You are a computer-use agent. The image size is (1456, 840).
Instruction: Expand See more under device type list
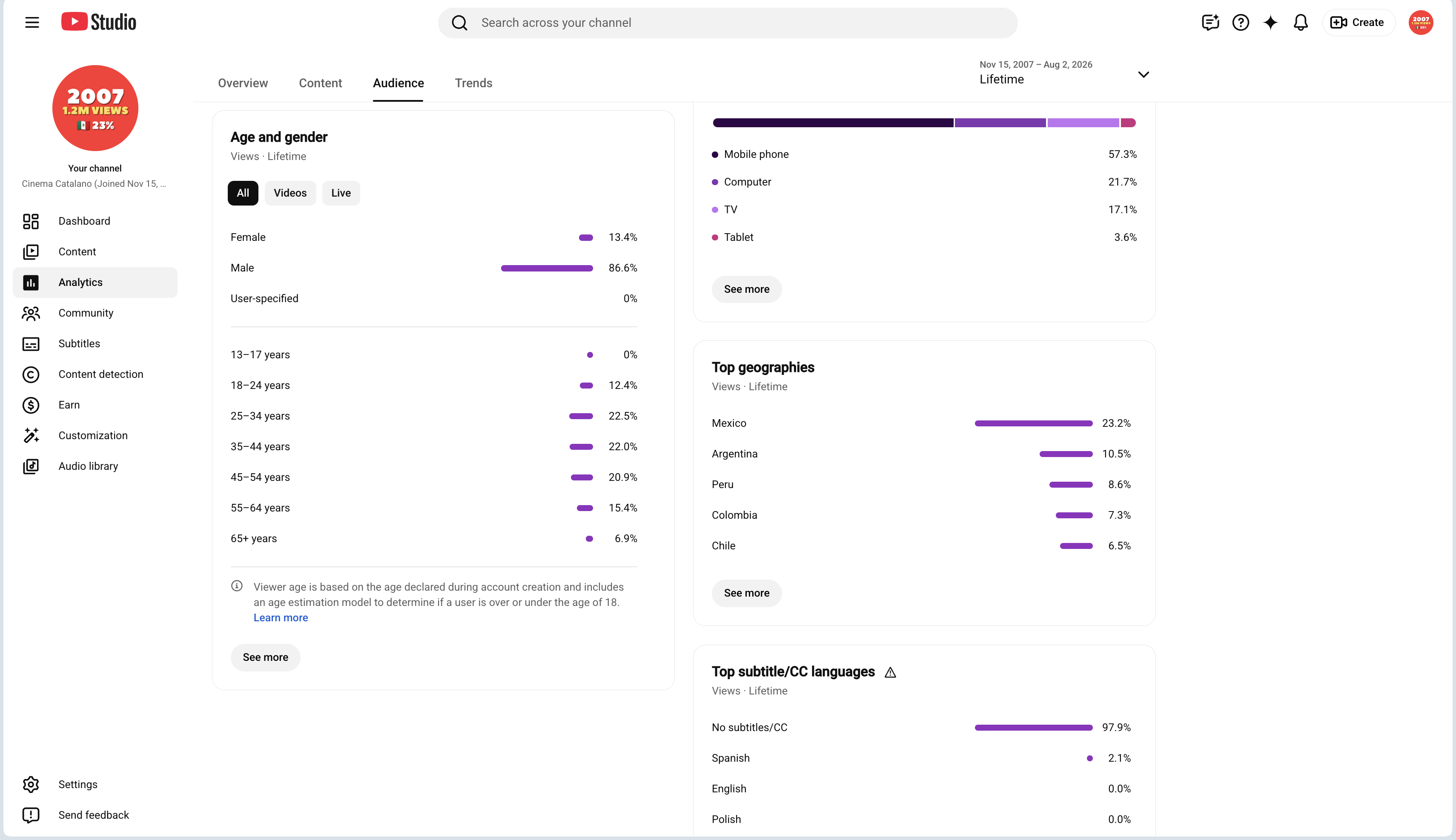click(x=746, y=289)
